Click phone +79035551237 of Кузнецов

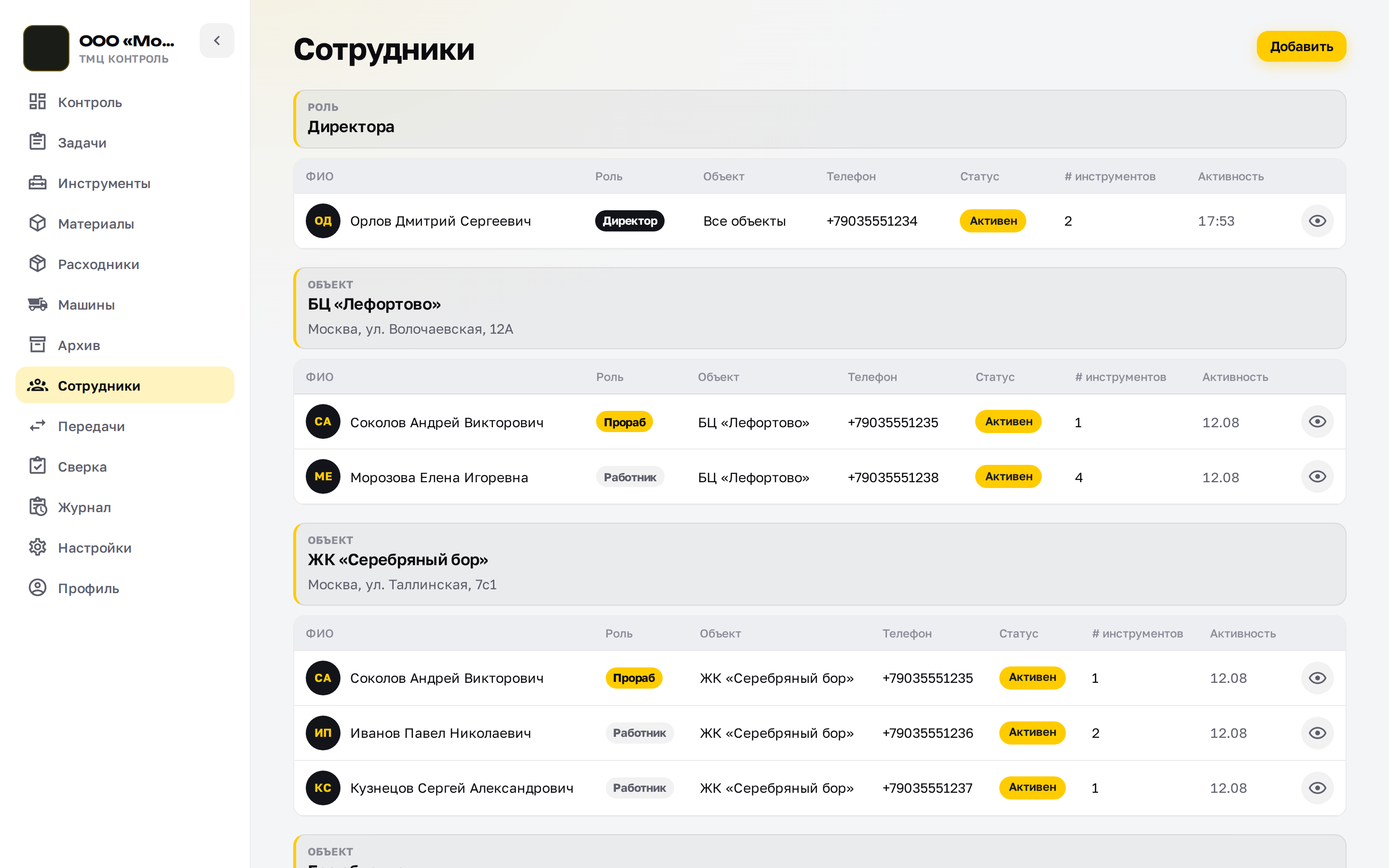[x=927, y=787]
